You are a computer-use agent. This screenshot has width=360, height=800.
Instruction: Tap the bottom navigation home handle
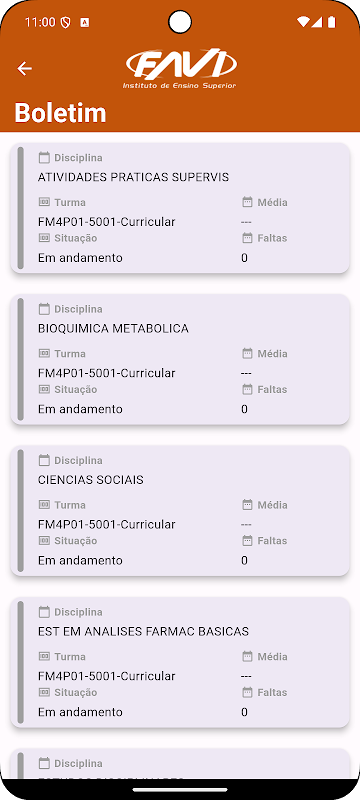(x=180, y=790)
